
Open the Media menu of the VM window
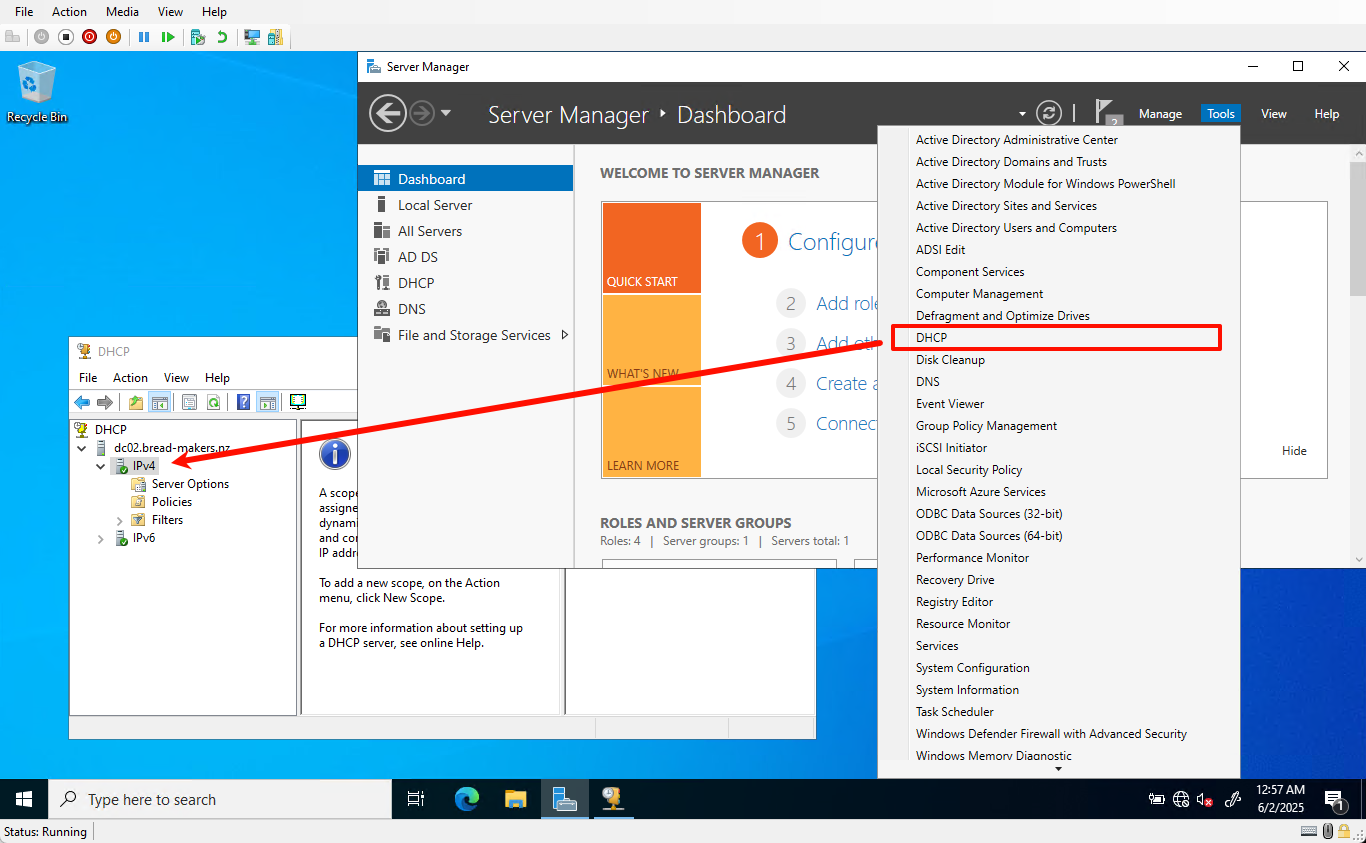[x=122, y=11]
